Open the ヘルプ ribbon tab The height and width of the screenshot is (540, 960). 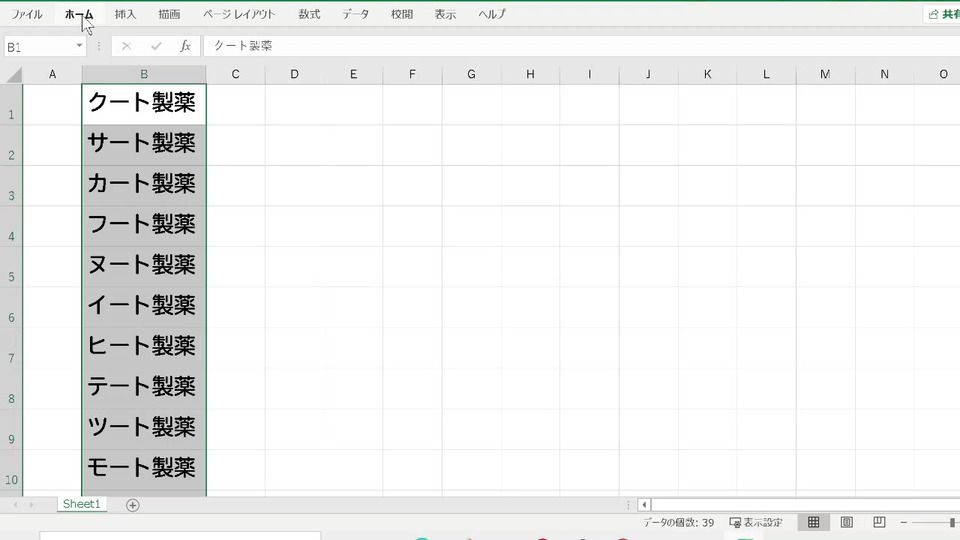click(x=492, y=14)
